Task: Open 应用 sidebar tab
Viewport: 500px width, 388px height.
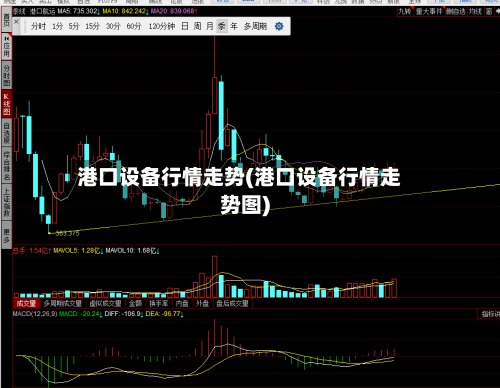Action: tap(7, 46)
